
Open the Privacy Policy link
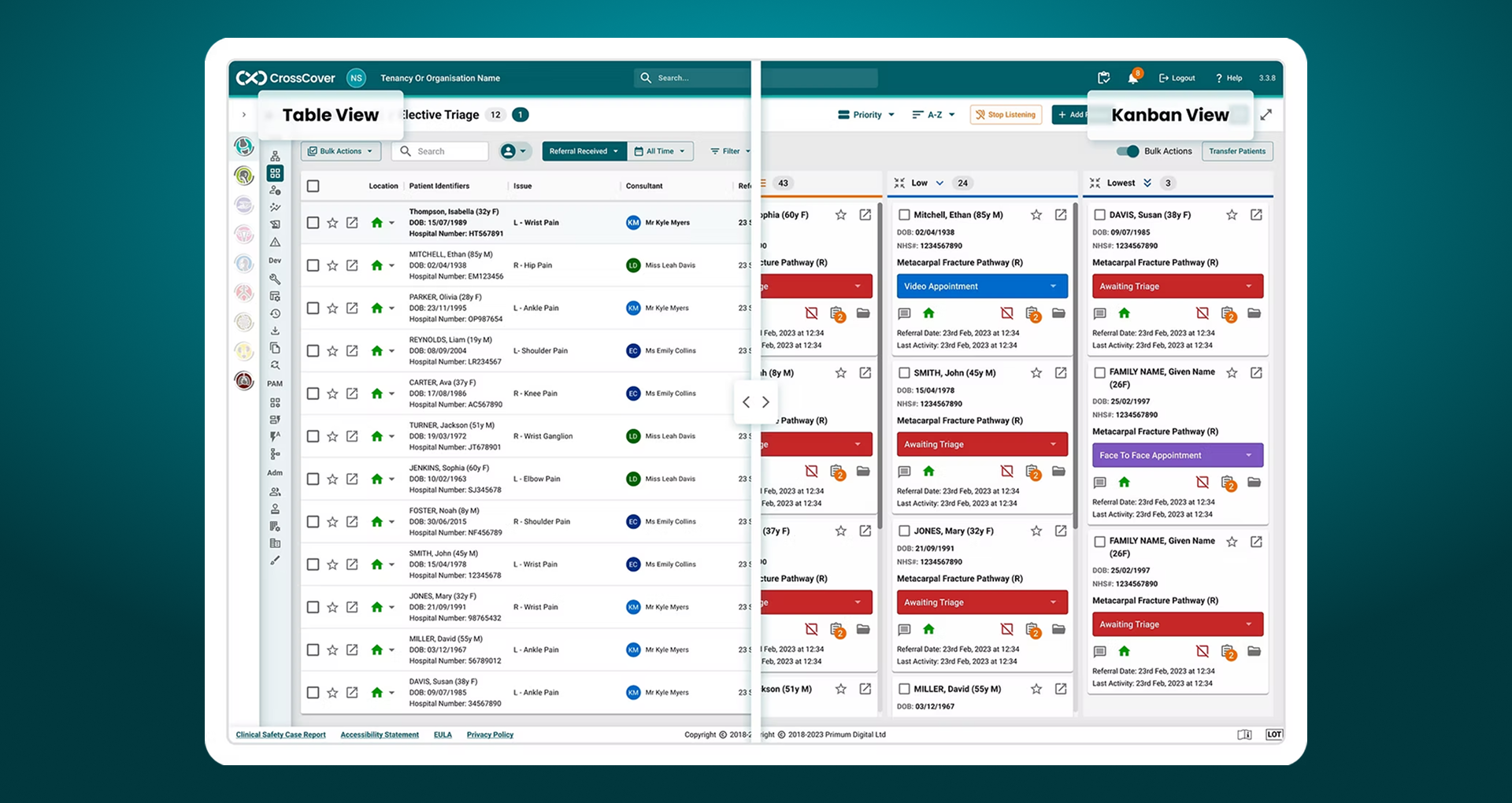[490, 735]
